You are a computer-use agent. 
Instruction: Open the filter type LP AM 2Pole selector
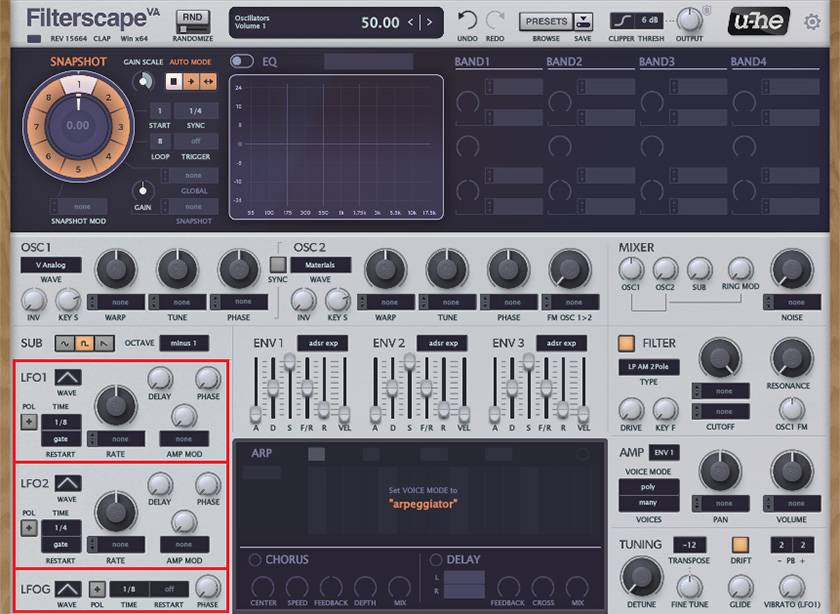point(649,366)
